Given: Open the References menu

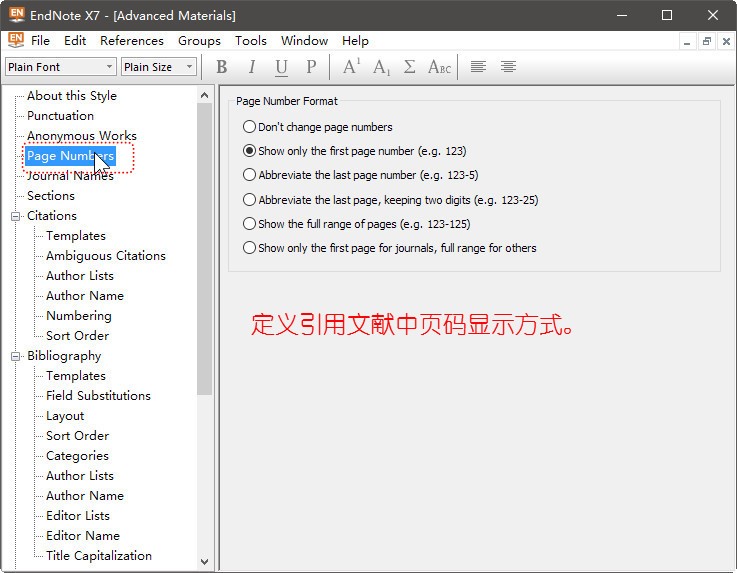Looking at the screenshot, I should 131,41.
